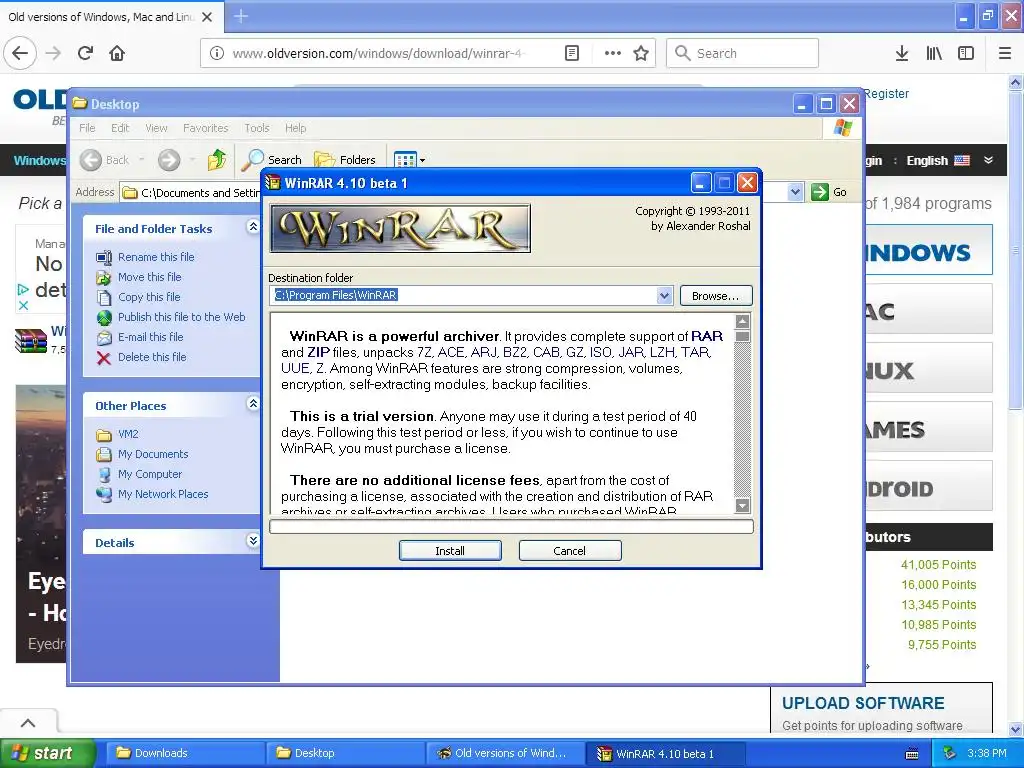Toggle reader view in Firefox address bar
This screenshot has width=1024, height=768.
point(572,53)
